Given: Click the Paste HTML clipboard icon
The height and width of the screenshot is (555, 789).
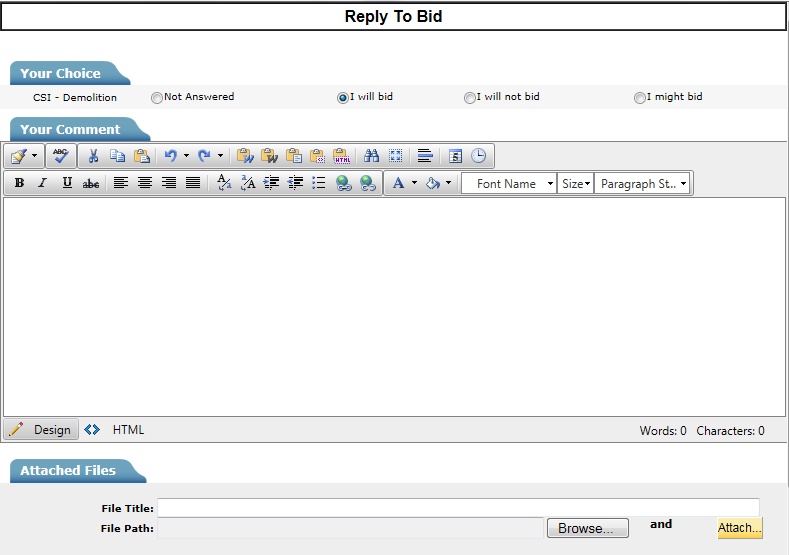Looking at the screenshot, I should (342, 156).
